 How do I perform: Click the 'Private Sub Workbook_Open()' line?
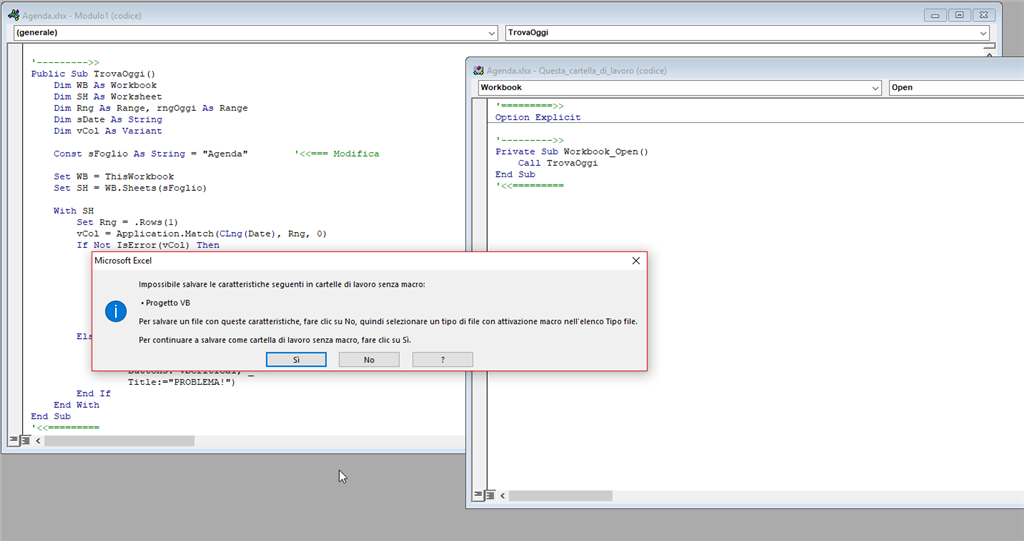coord(571,152)
